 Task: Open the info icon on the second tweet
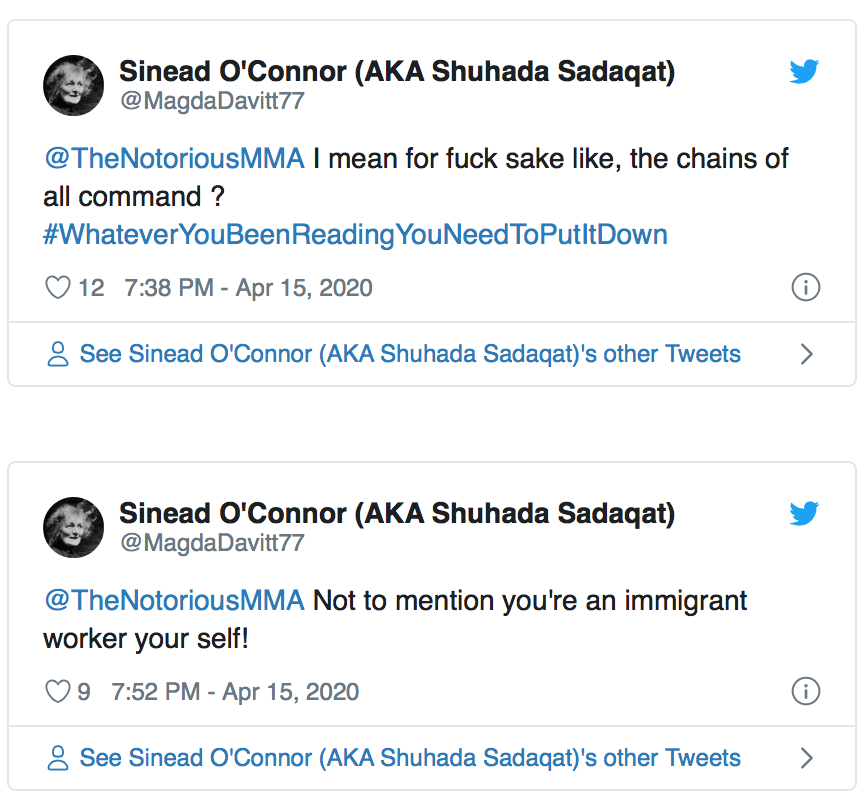point(807,691)
